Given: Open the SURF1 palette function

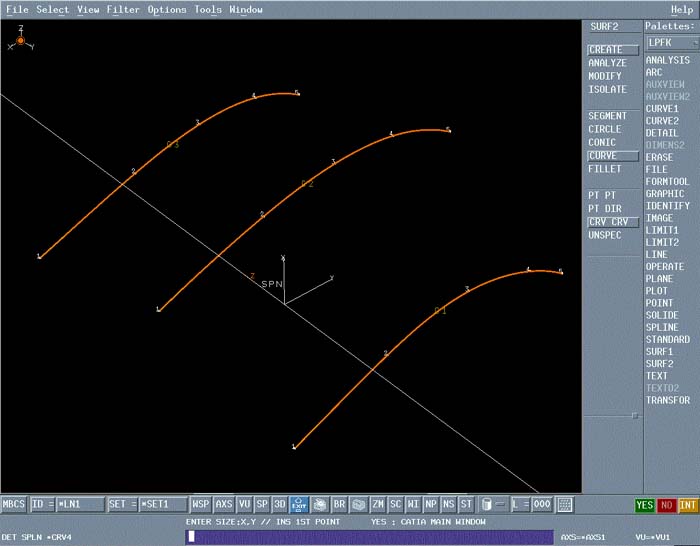Looking at the screenshot, I should [x=659, y=351].
